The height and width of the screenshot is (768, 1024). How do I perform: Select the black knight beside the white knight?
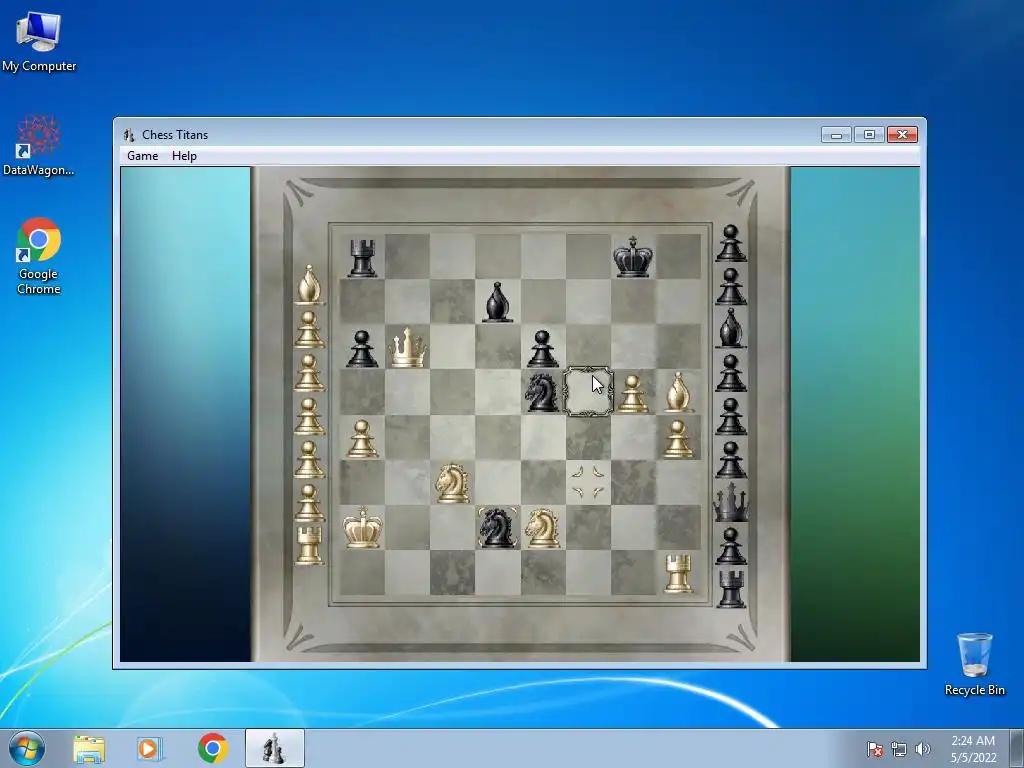(x=497, y=528)
